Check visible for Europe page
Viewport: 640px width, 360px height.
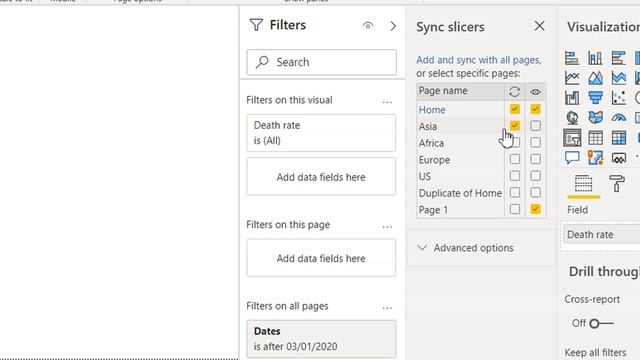535,159
